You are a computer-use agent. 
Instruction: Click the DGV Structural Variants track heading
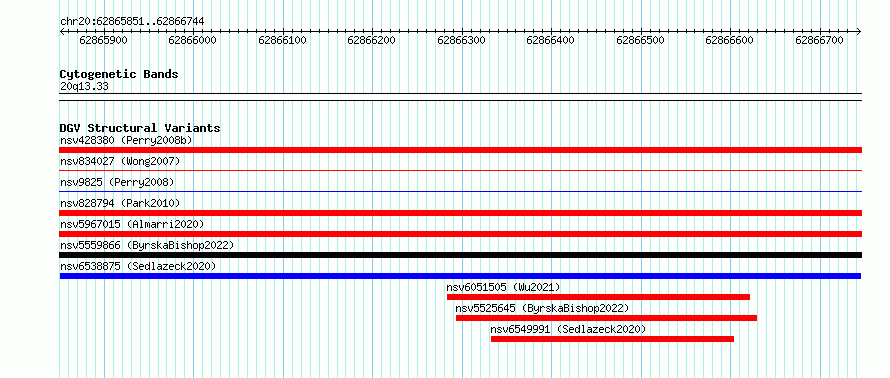click(140, 128)
